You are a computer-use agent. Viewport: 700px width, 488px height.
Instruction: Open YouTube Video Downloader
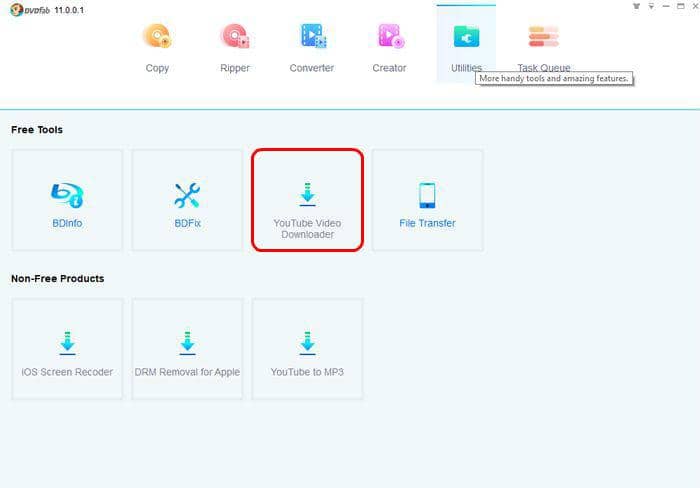click(x=307, y=200)
